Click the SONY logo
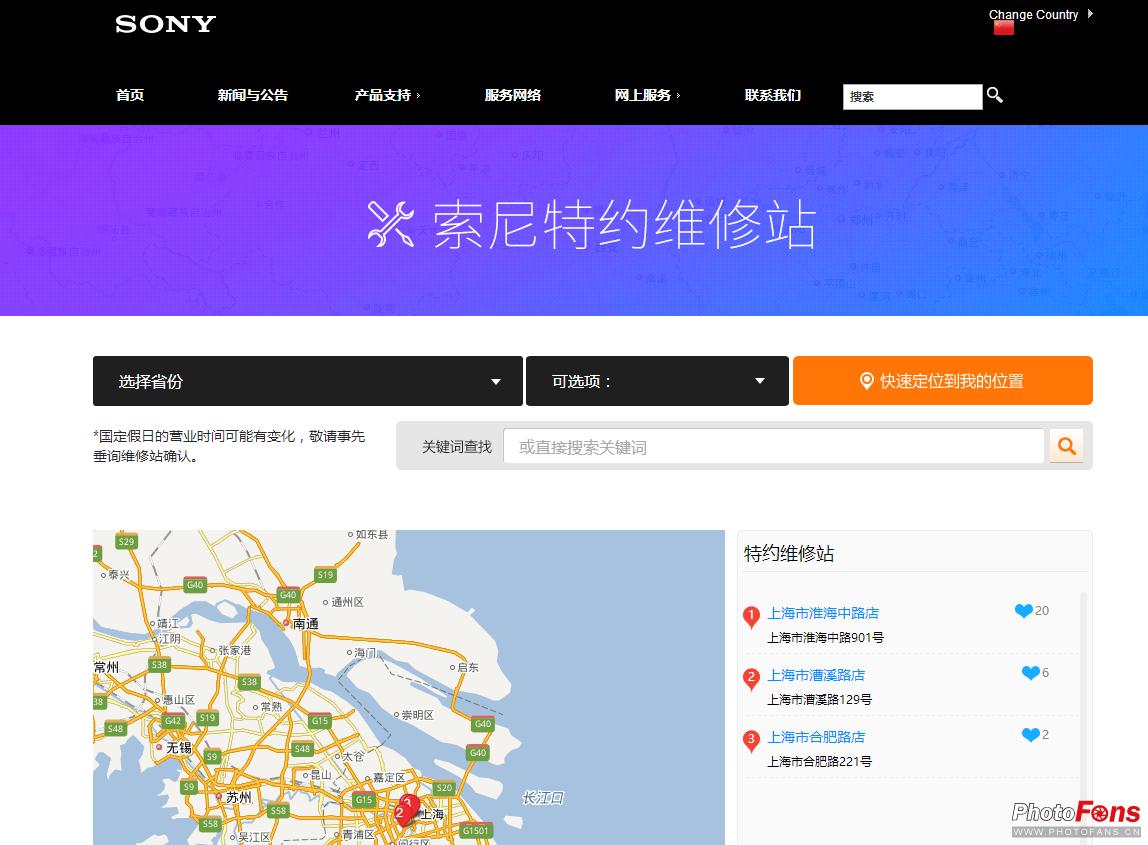This screenshot has width=1148, height=845. click(x=164, y=23)
